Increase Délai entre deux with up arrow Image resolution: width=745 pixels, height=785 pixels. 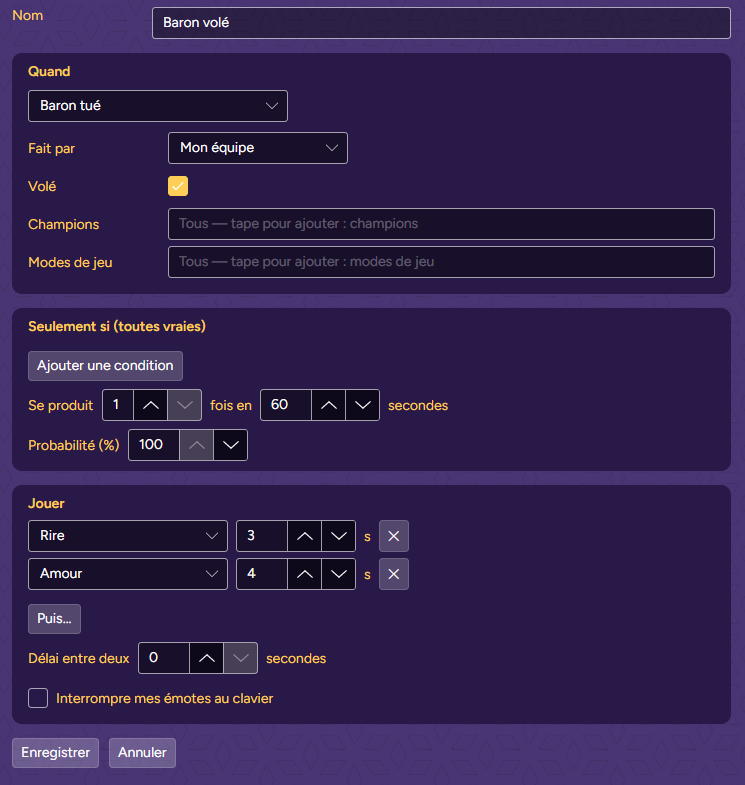[x=206, y=658]
